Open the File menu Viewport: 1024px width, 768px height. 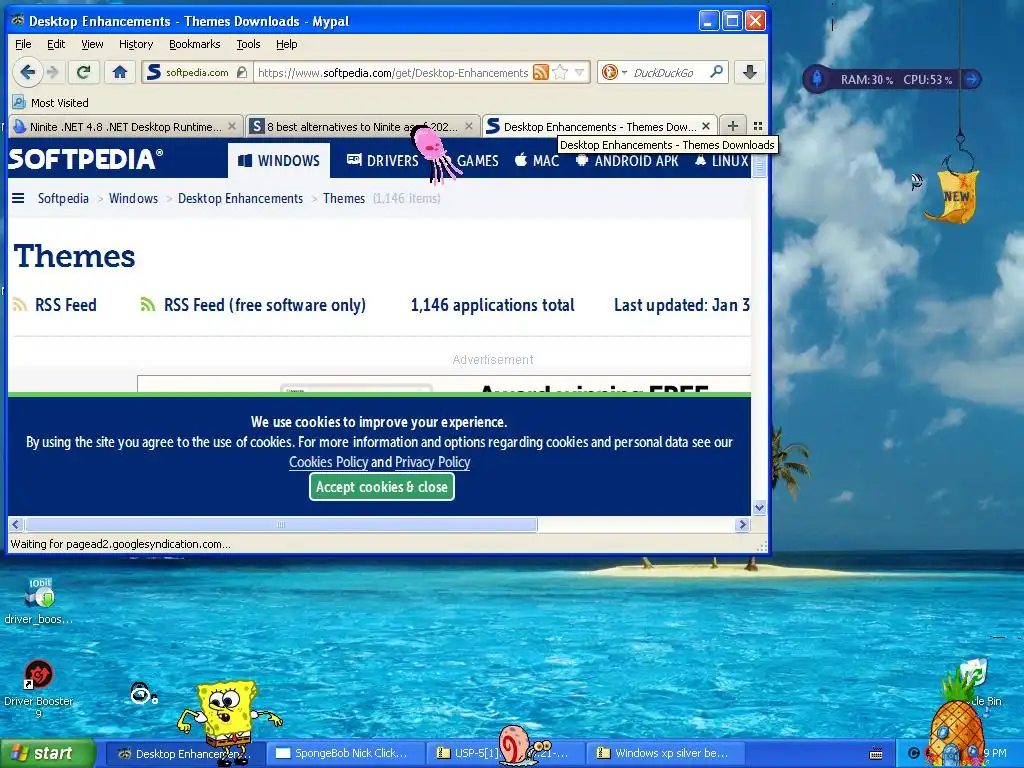(x=23, y=44)
